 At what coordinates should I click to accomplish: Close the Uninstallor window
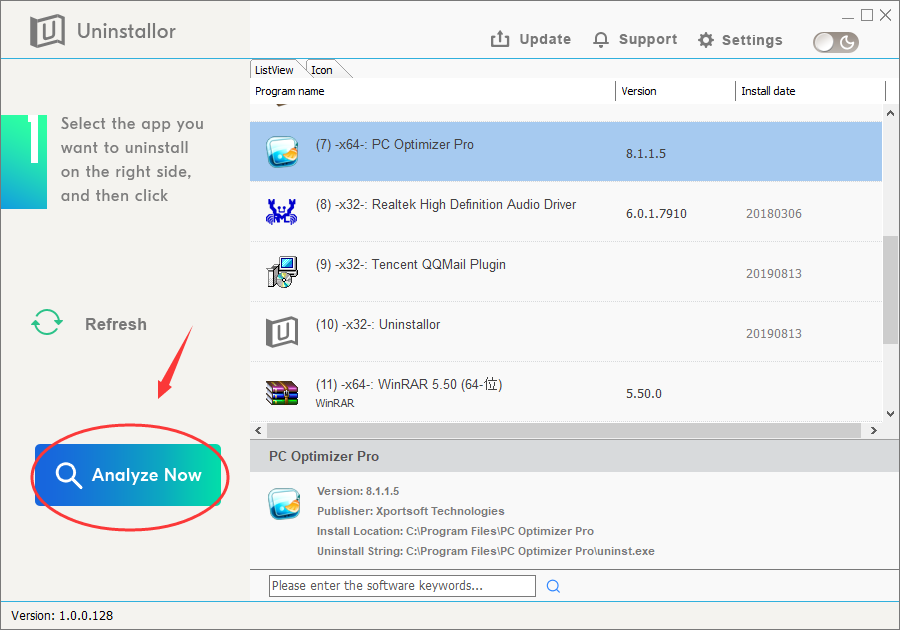coord(886,15)
